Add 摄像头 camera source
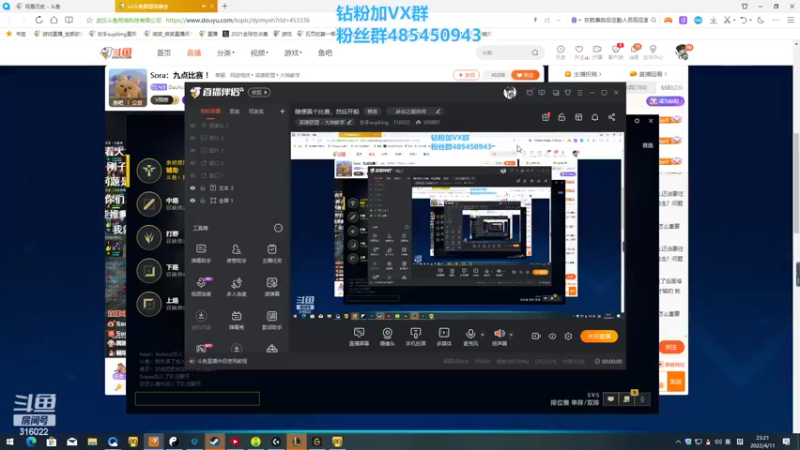The height and width of the screenshot is (450, 800). [x=387, y=337]
